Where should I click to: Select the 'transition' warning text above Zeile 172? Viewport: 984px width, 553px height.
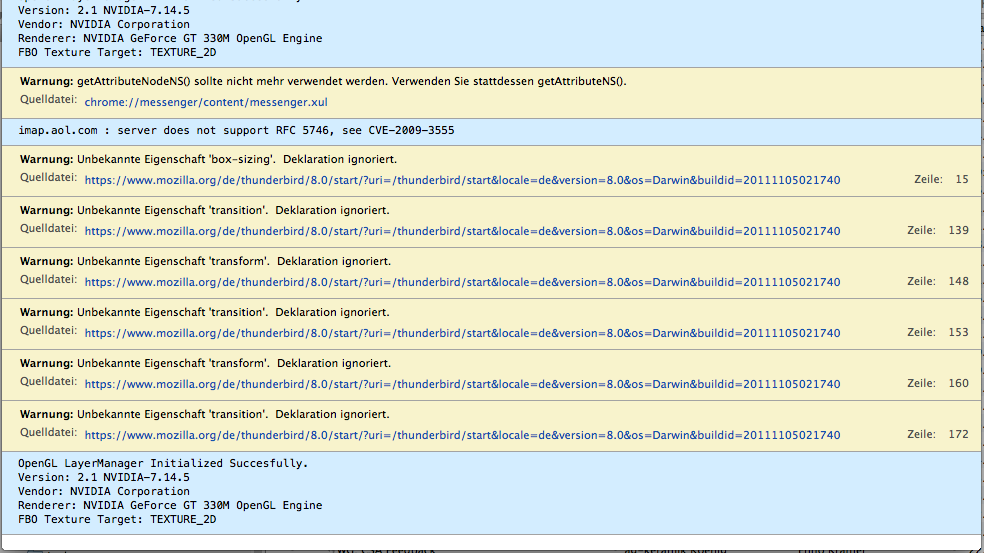(x=205, y=414)
